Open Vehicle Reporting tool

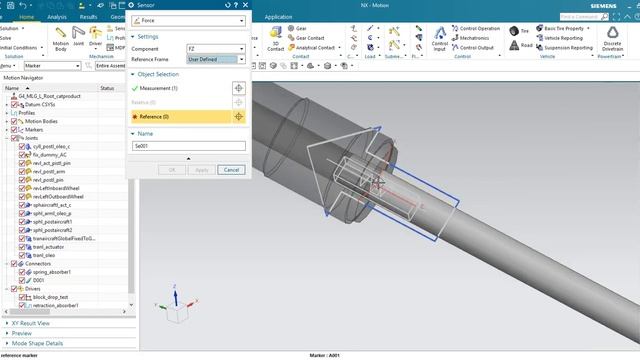[x=559, y=38]
